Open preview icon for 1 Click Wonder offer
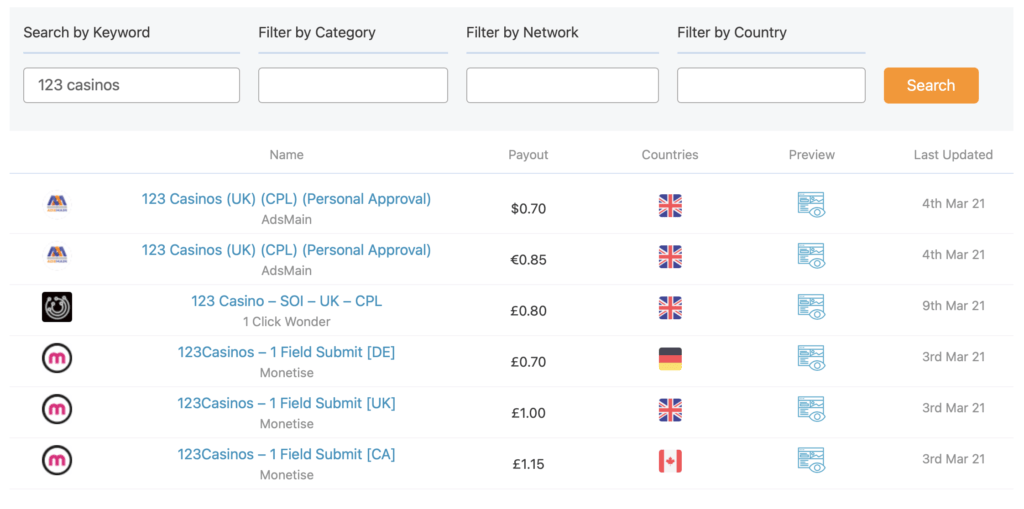1024x509 pixels. pos(811,307)
